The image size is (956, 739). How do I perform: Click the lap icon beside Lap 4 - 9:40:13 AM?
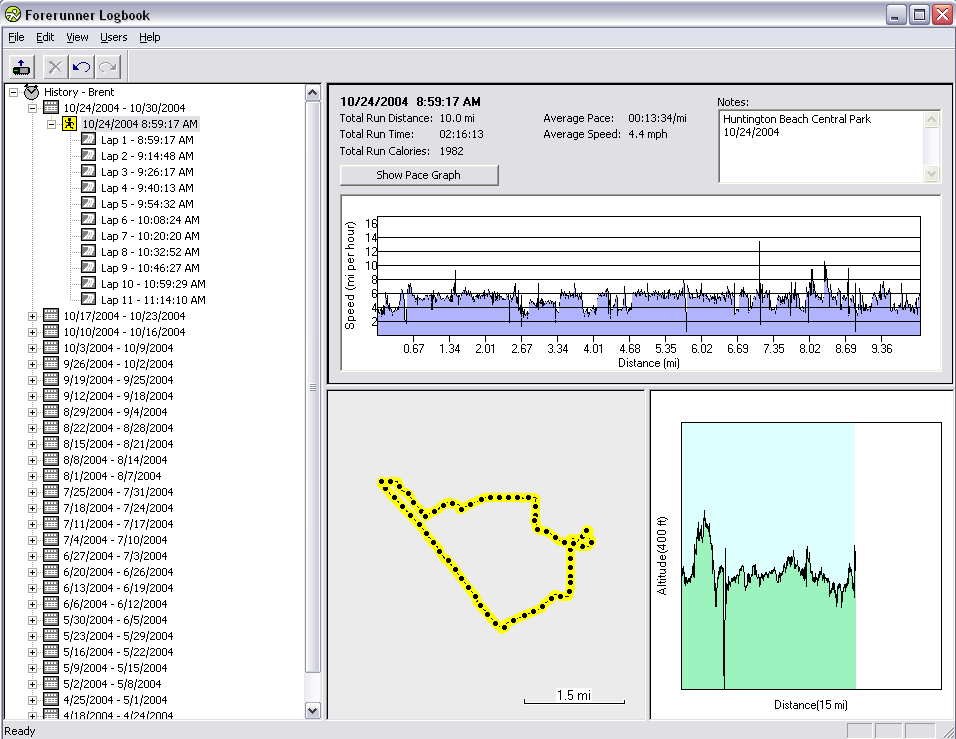pos(88,188)
